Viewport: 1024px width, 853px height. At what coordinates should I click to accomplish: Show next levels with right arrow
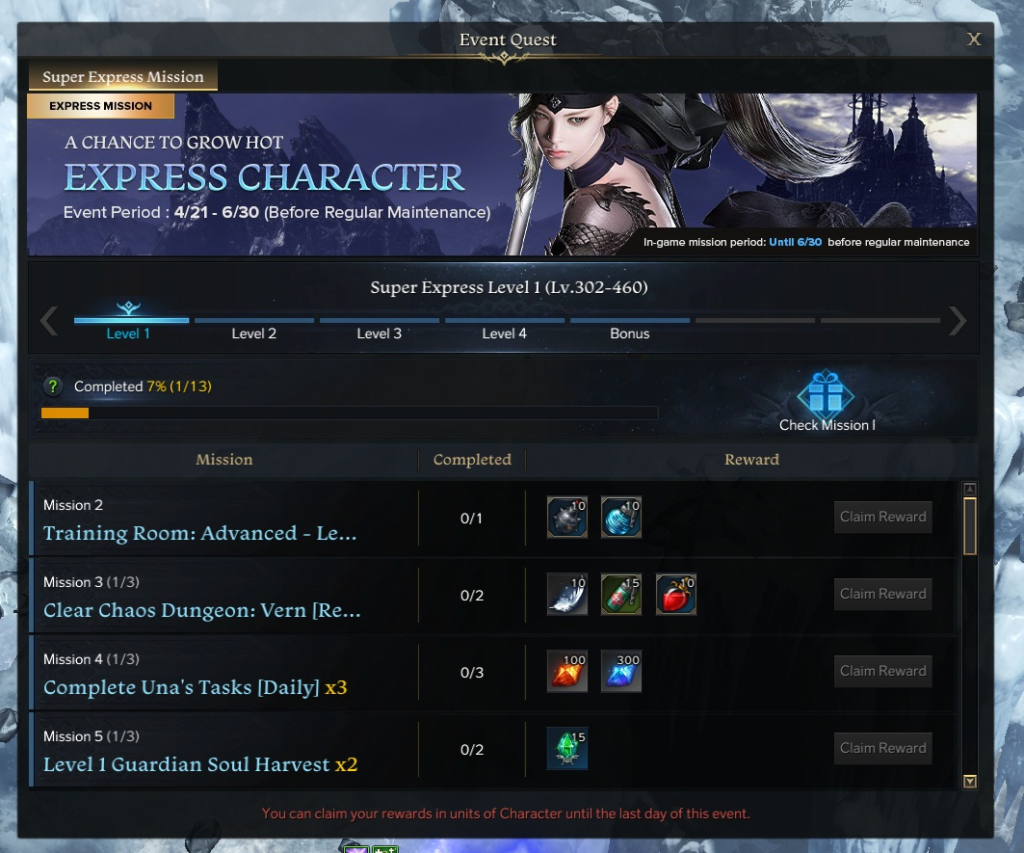click(x=957, y=321)
